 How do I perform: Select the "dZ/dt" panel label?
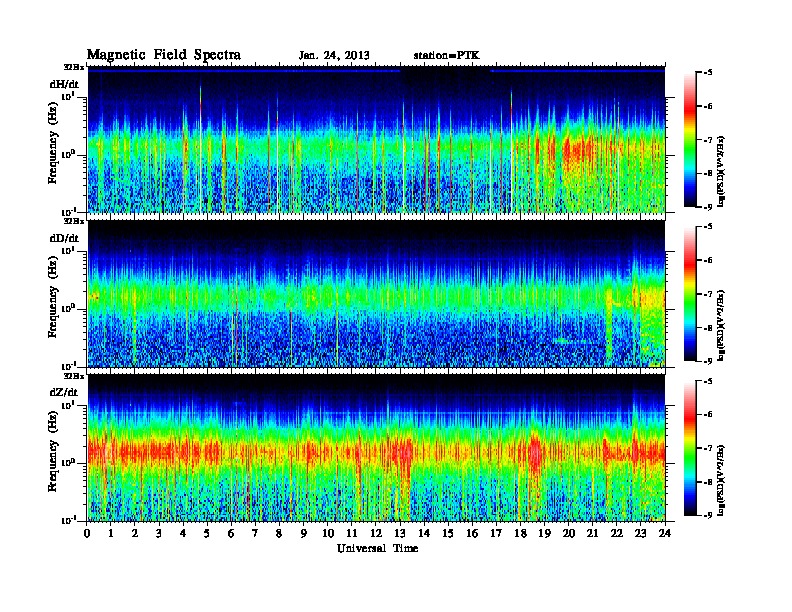pos(64,392)
